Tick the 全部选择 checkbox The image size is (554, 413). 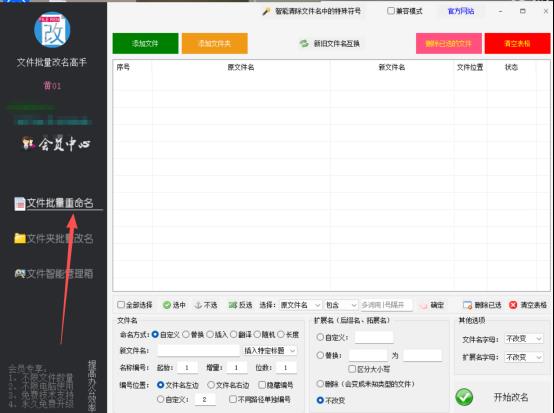point(121,305)
